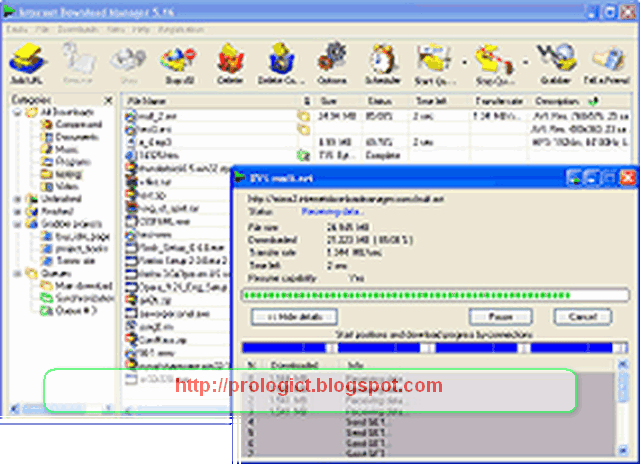
Task: Click the Tell a Friend toolbar icon
Action: (607, 63)
